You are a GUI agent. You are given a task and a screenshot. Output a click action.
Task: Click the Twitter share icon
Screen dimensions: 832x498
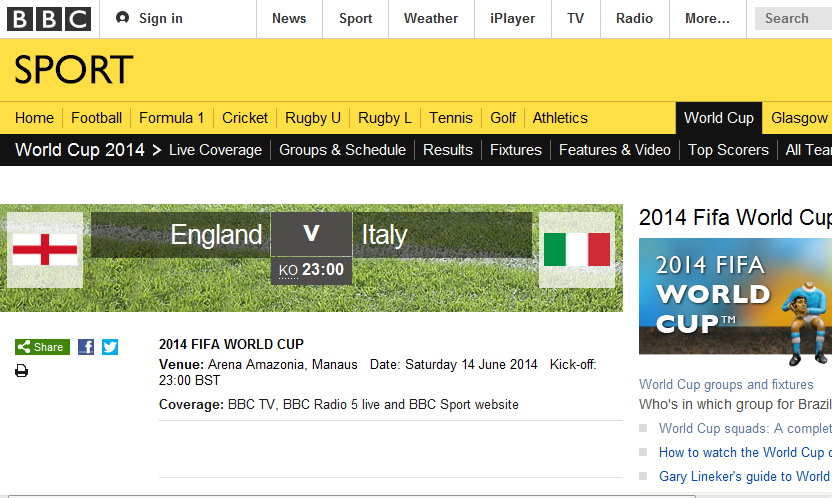click(x=110, y=347)
